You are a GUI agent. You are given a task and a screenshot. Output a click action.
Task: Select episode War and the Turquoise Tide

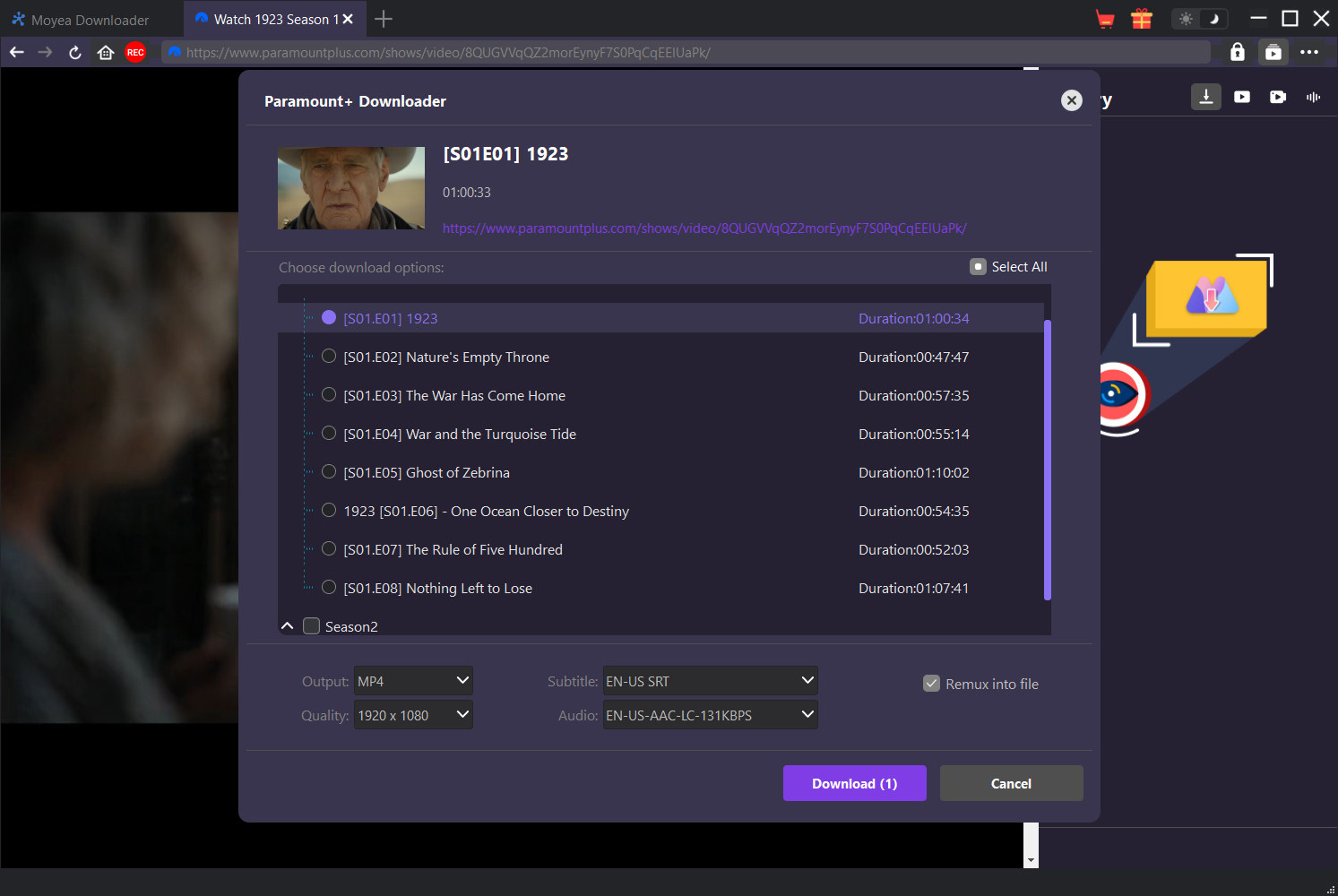329,433
